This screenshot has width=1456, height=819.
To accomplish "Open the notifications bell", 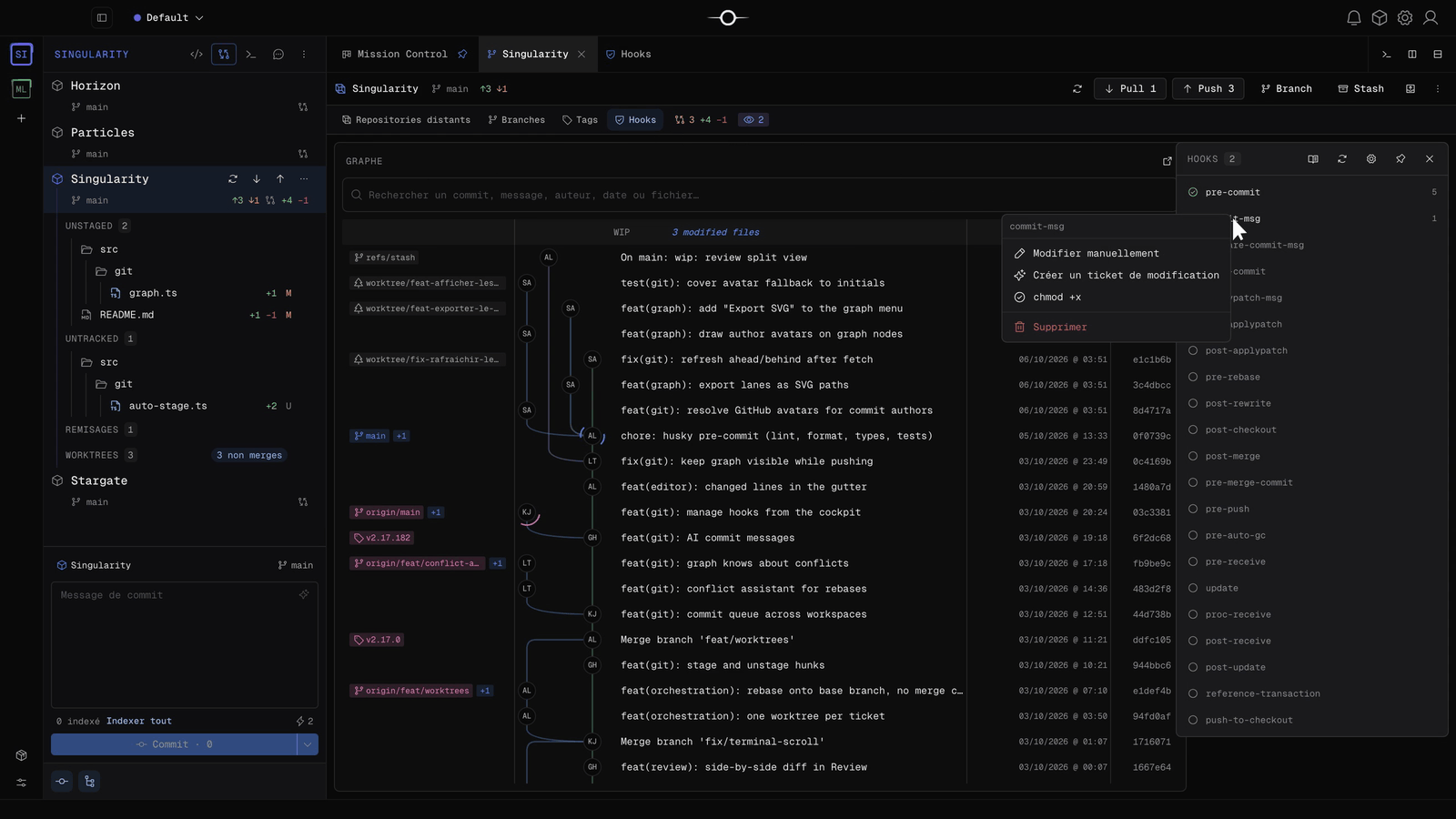I will [1354, 17].
